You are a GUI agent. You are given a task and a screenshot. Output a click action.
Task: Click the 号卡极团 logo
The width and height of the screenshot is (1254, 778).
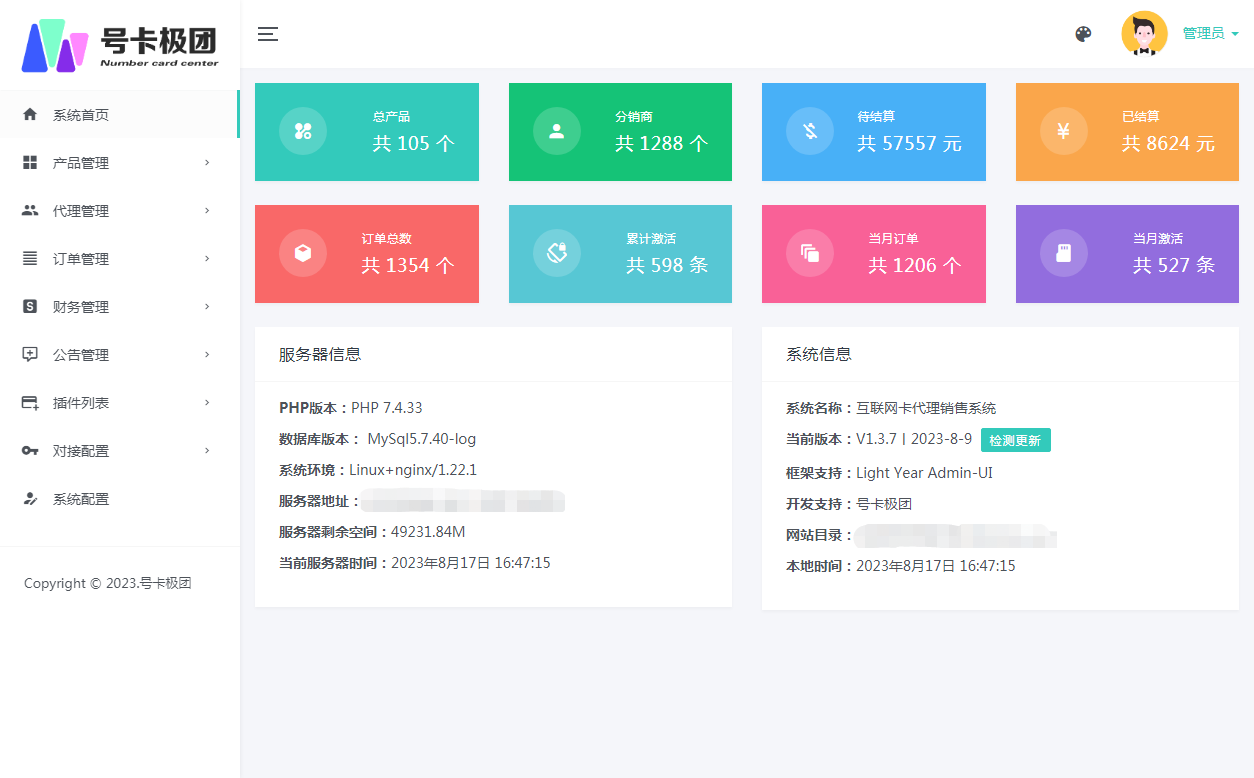[120, 45]
